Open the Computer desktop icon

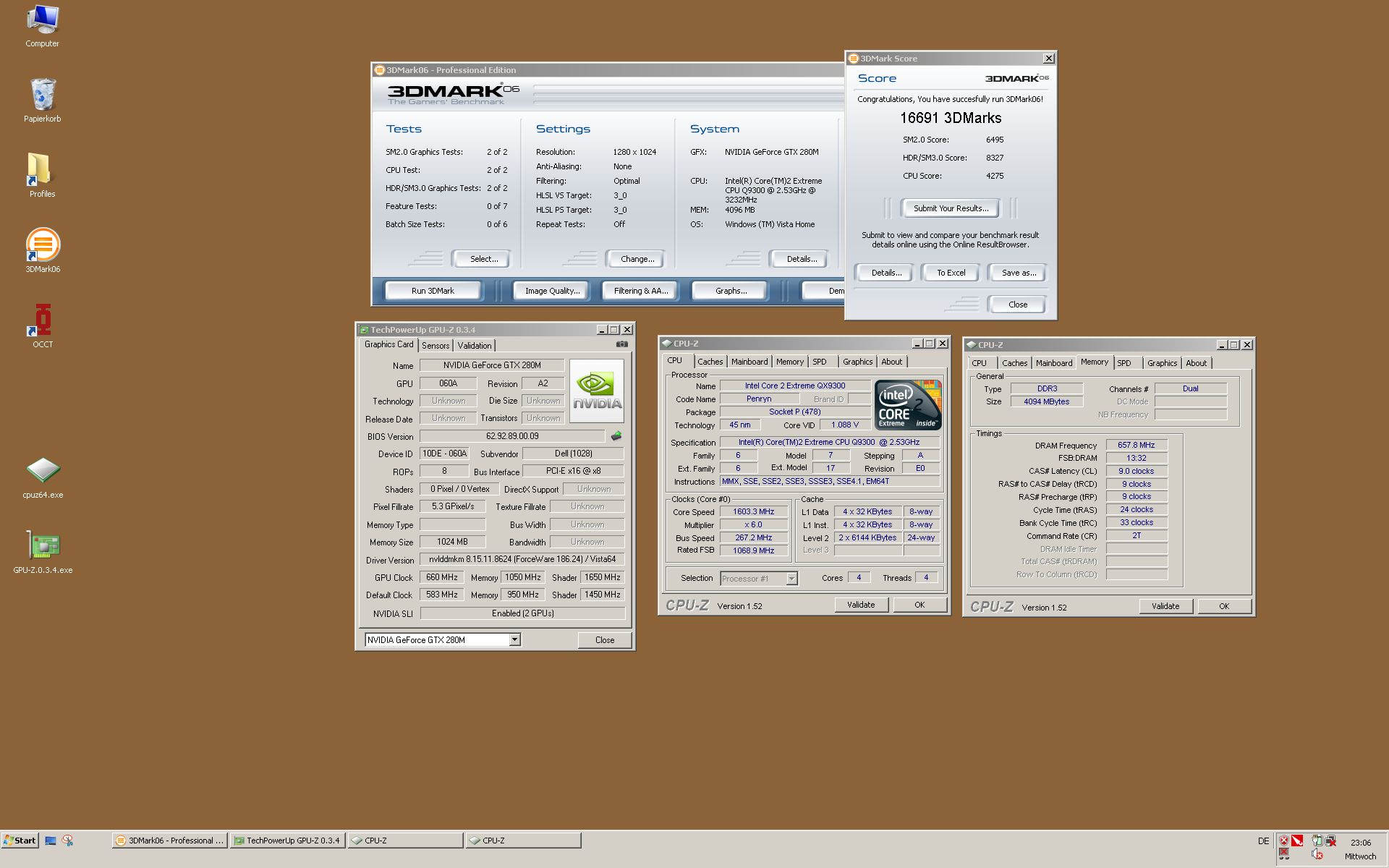(x=42, y=26)
